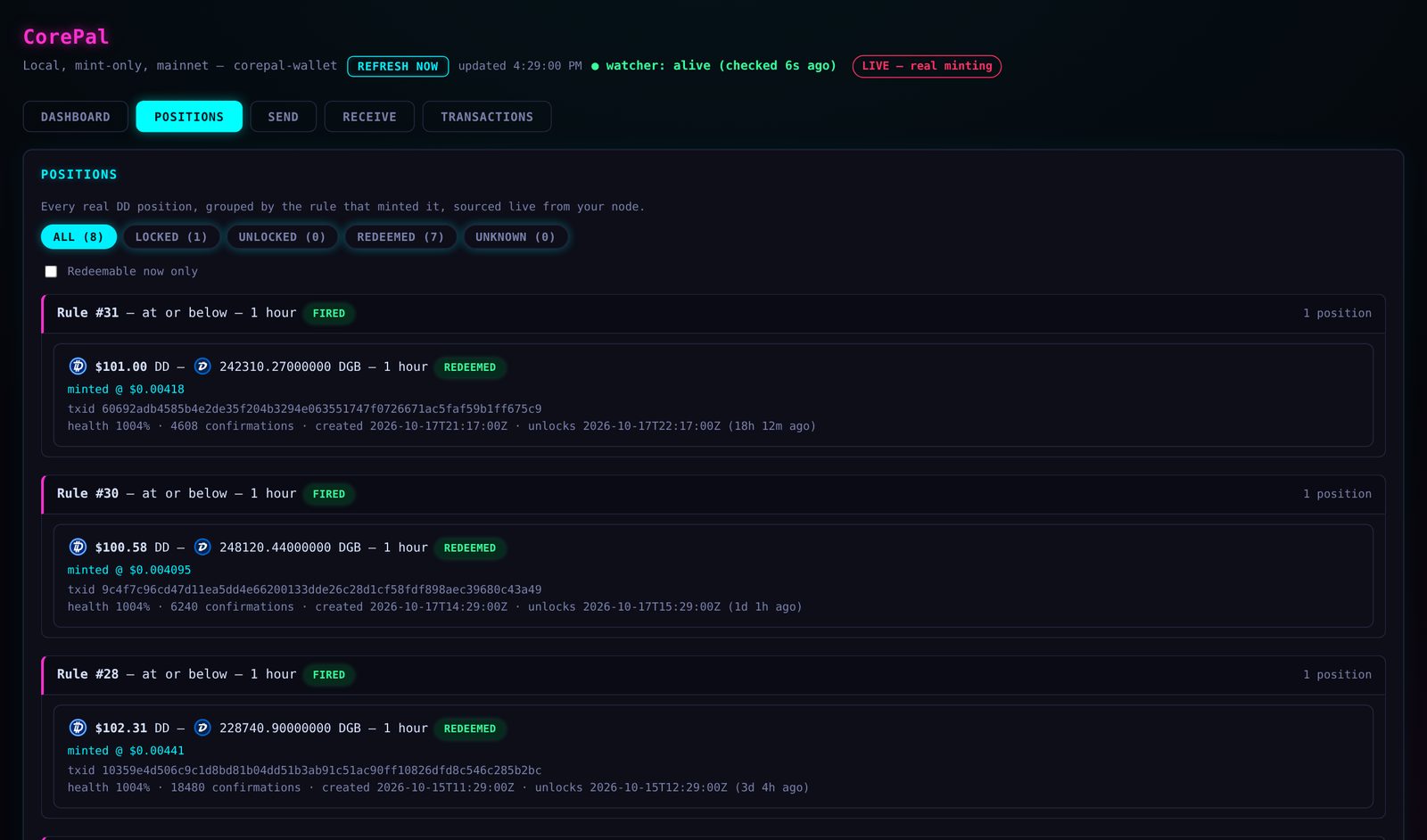Filter positions by LOCKED (1)

point(171,237)
